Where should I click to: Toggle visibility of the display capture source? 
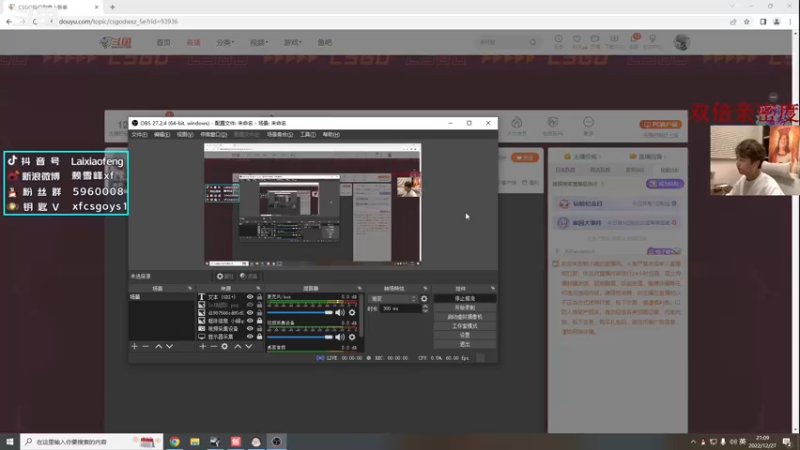(250, 337)
